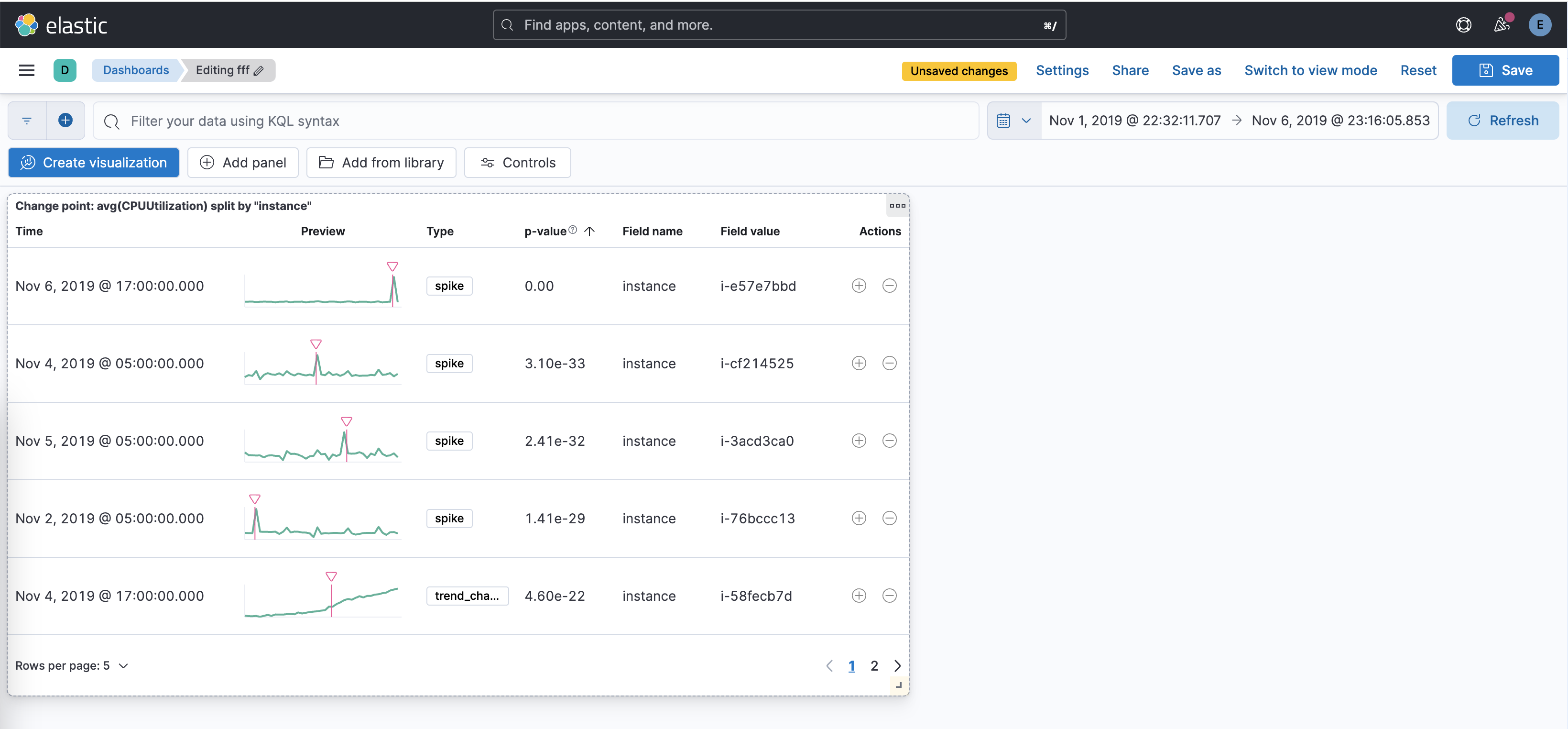Add a filter with the plus icon
Image resolution: width=1568 pixels, height=729 pixels.
[x=65, y=121]
